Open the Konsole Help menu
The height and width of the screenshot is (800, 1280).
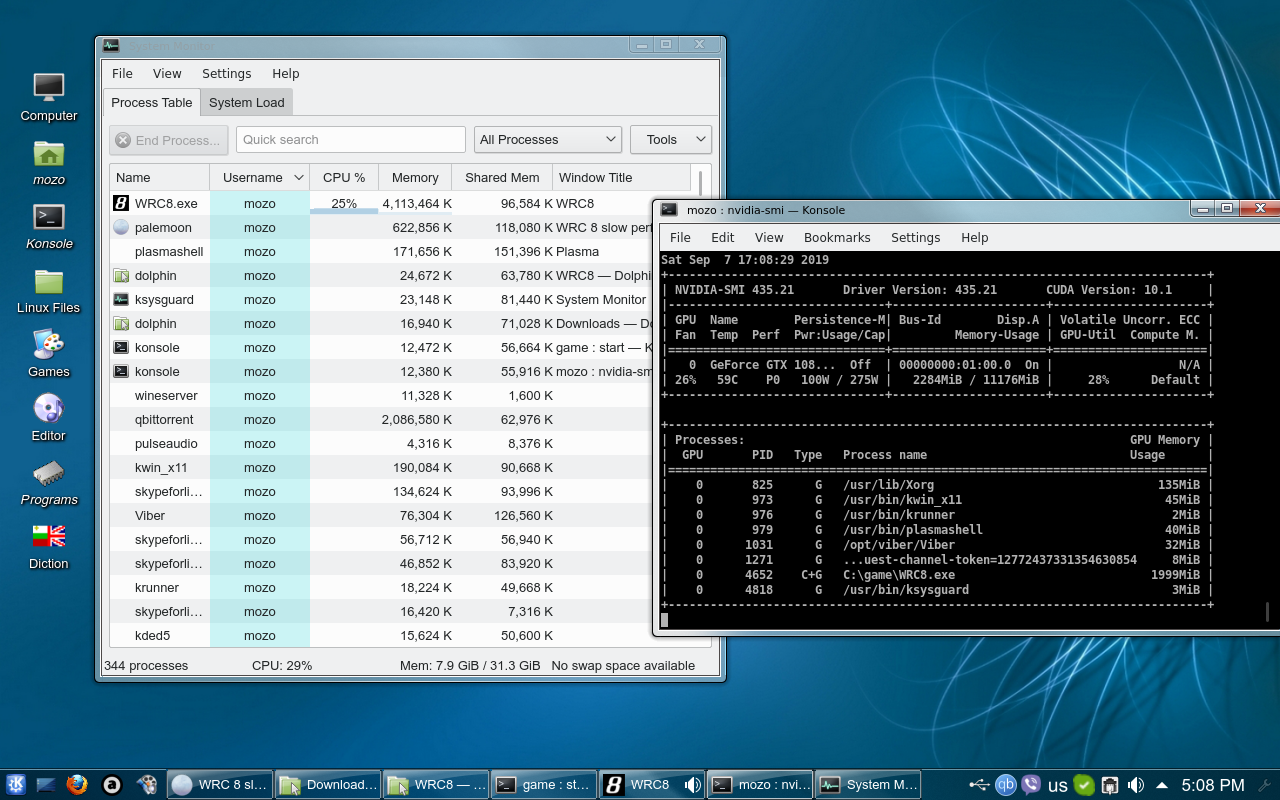(x=975, y=237)
